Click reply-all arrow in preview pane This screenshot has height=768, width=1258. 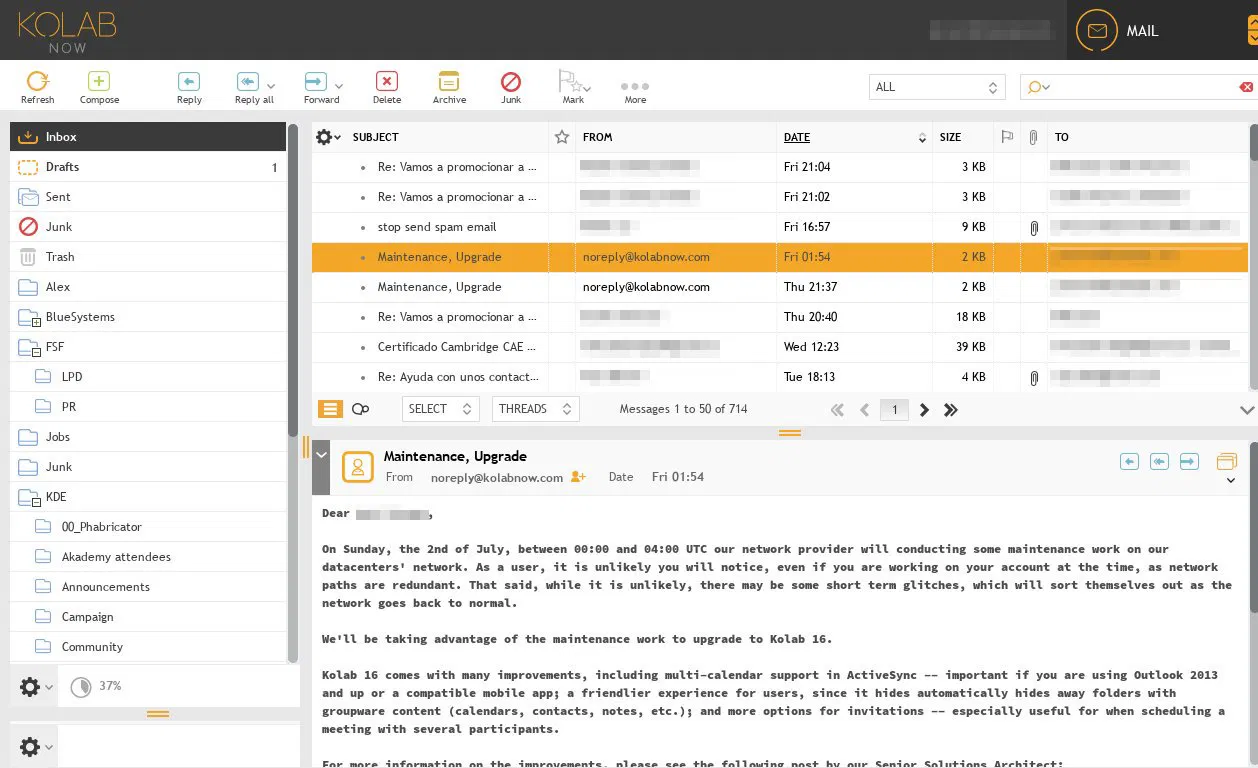click(x=1159, y=461)
